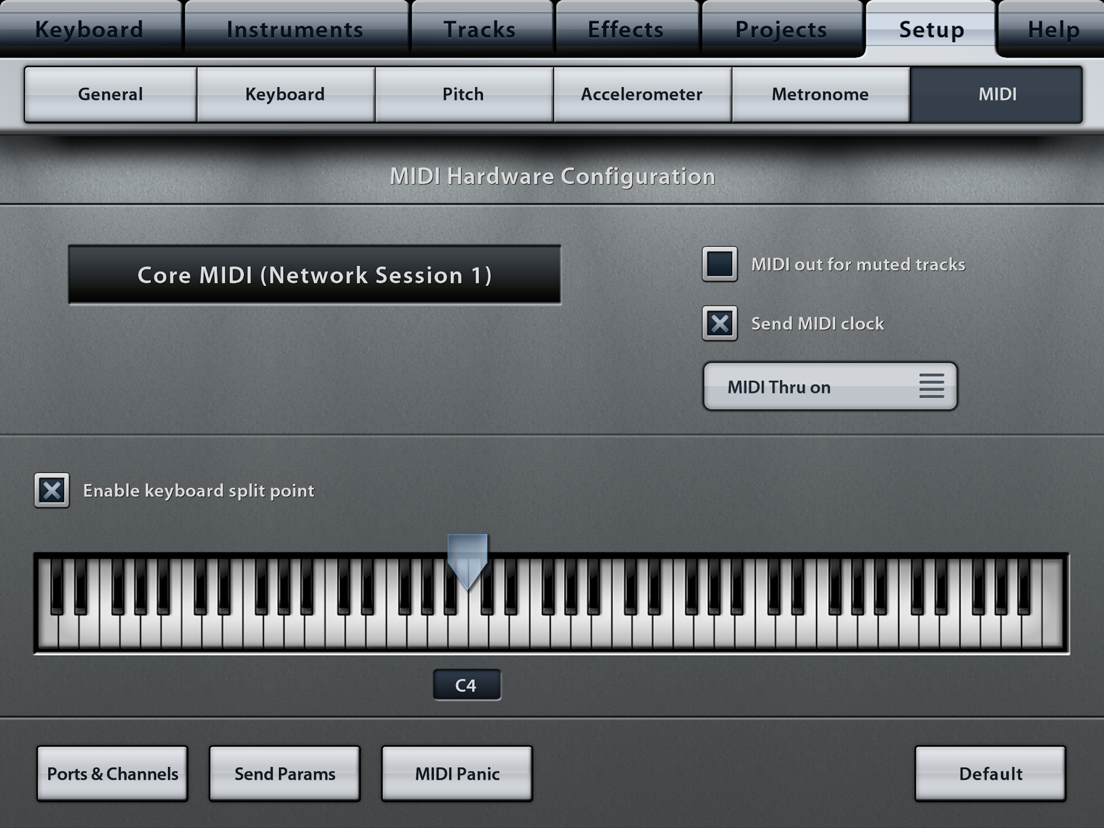This screenshot has width=1104, height=828.
Task: Switch to the Accelerometer settings tab
Action: tap(641, 93)
